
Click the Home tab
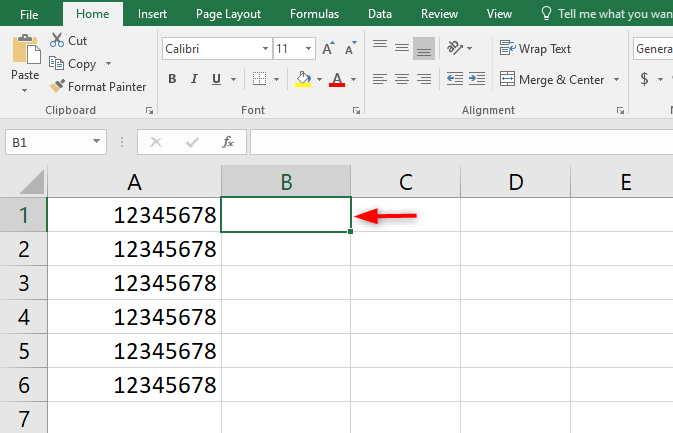93,14
